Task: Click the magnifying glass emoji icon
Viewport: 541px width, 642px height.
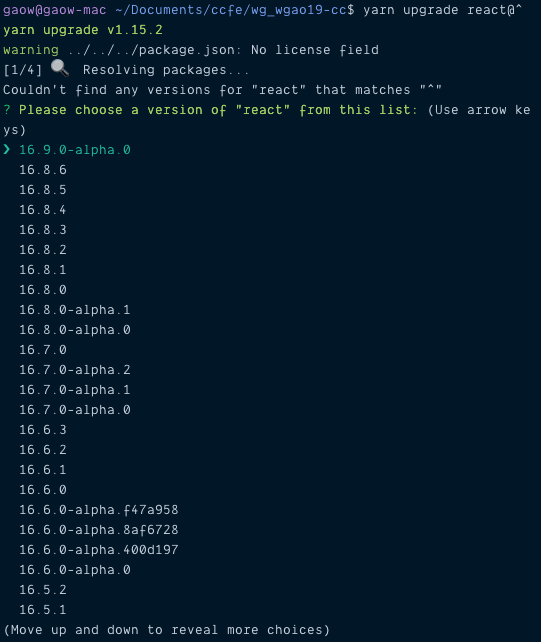Action: (60, 68)
